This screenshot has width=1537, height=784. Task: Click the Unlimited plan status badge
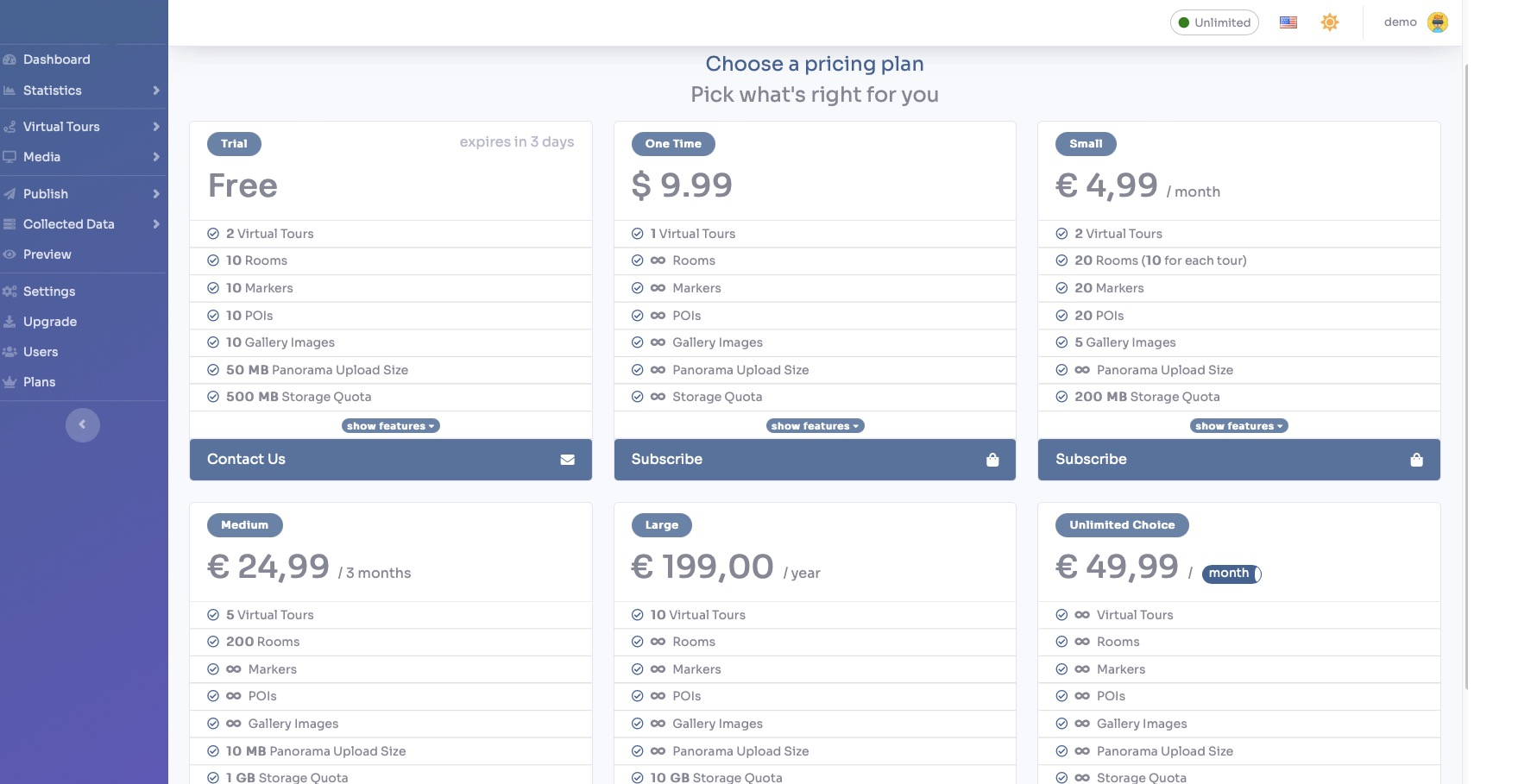(x=1213, y=22)
